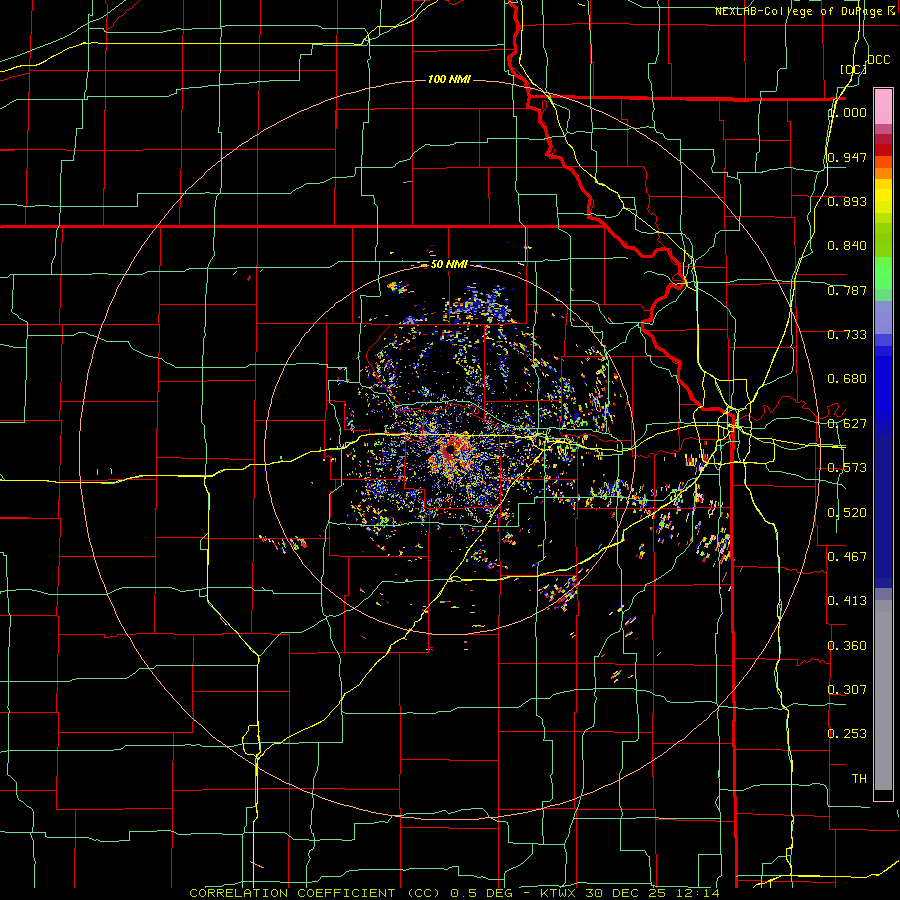Click the 0.680 scale value
Image resolution: width=900 pixels, height=900 pixels.
click(847, 379)
